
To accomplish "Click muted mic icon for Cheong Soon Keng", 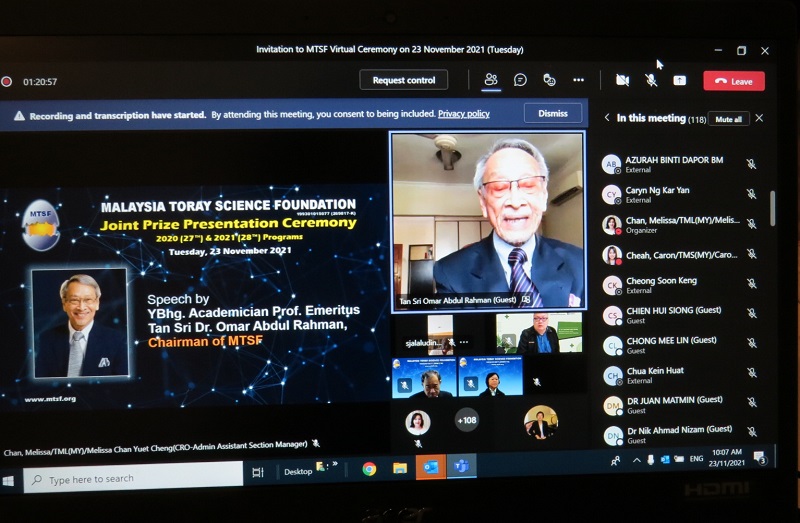I will tap(751, 283).
